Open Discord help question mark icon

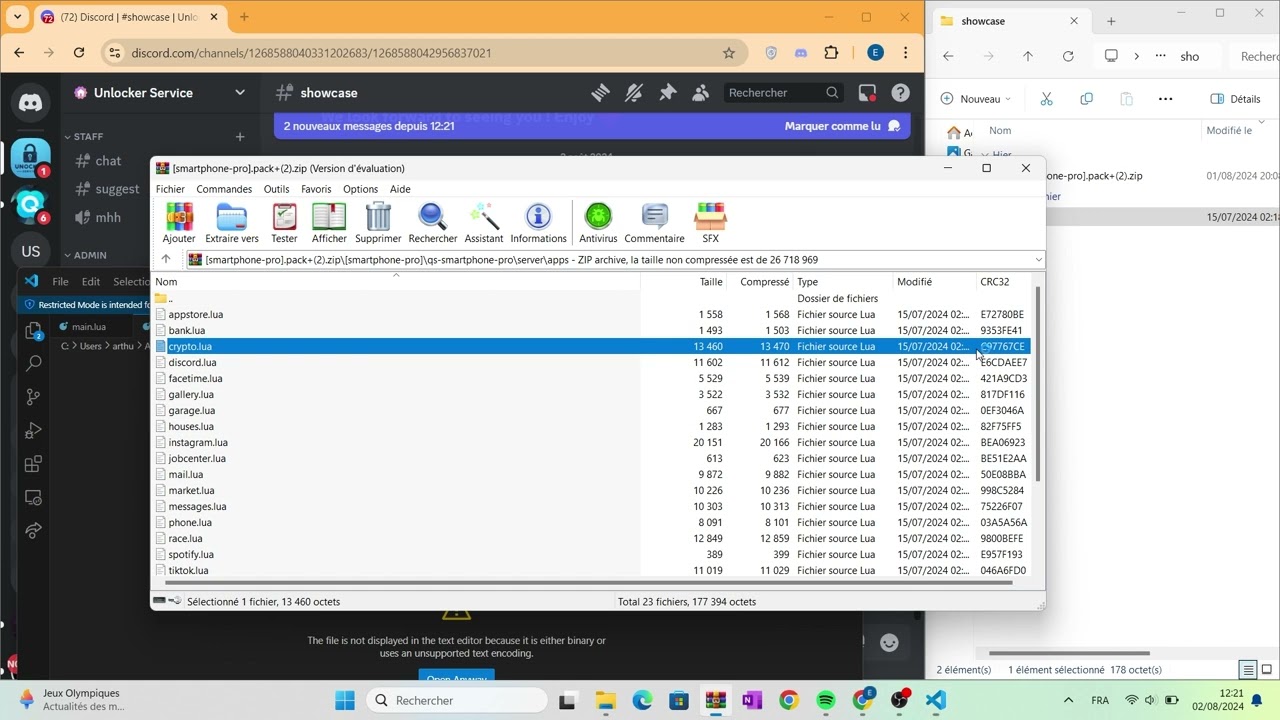900,93
